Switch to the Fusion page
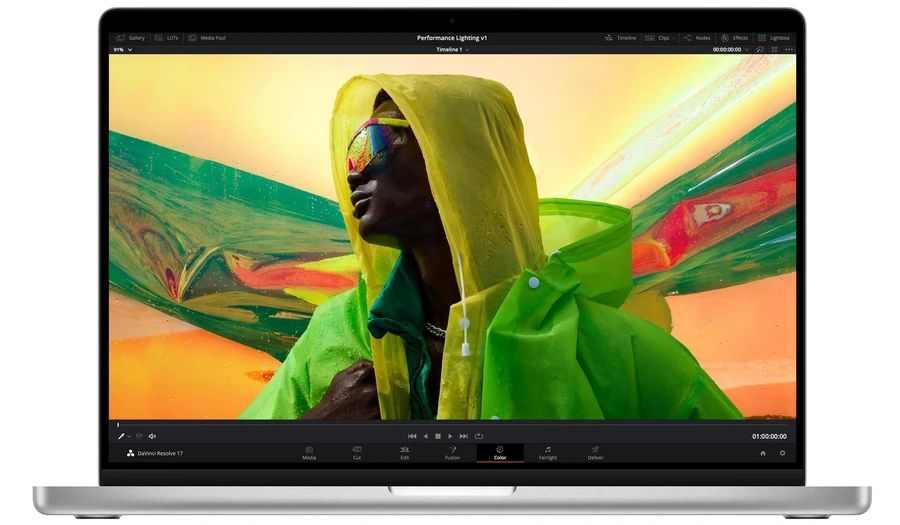This screenshot has height=525, width=900. [x=452, y=453]
